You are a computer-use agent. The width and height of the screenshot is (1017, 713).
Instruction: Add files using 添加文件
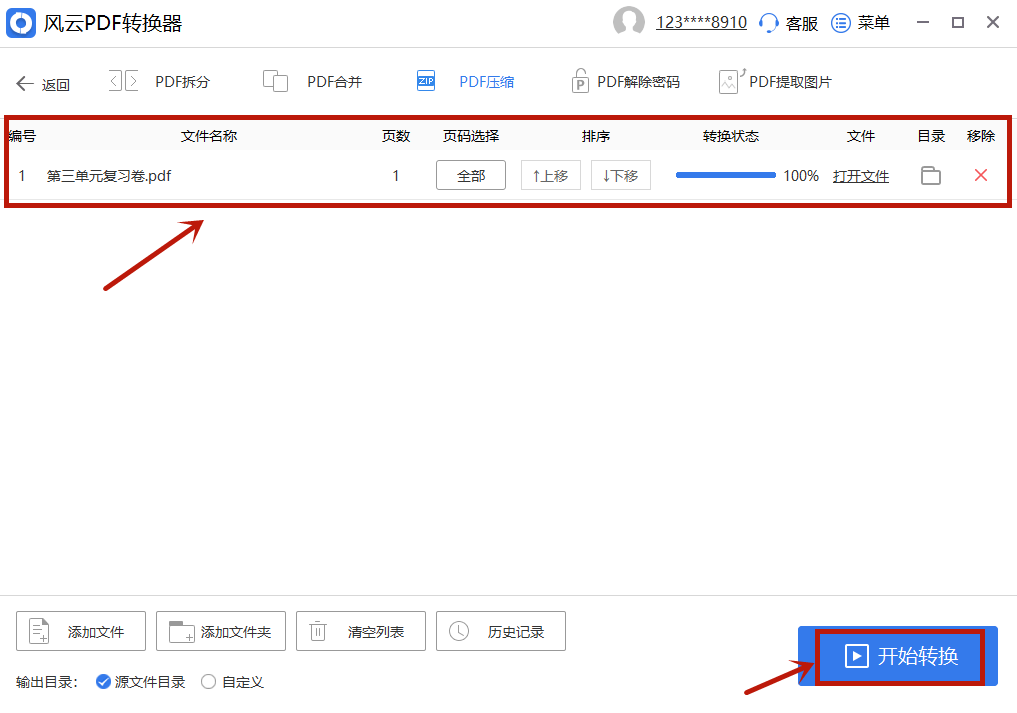pyautogui.click(x=80, y=630)
